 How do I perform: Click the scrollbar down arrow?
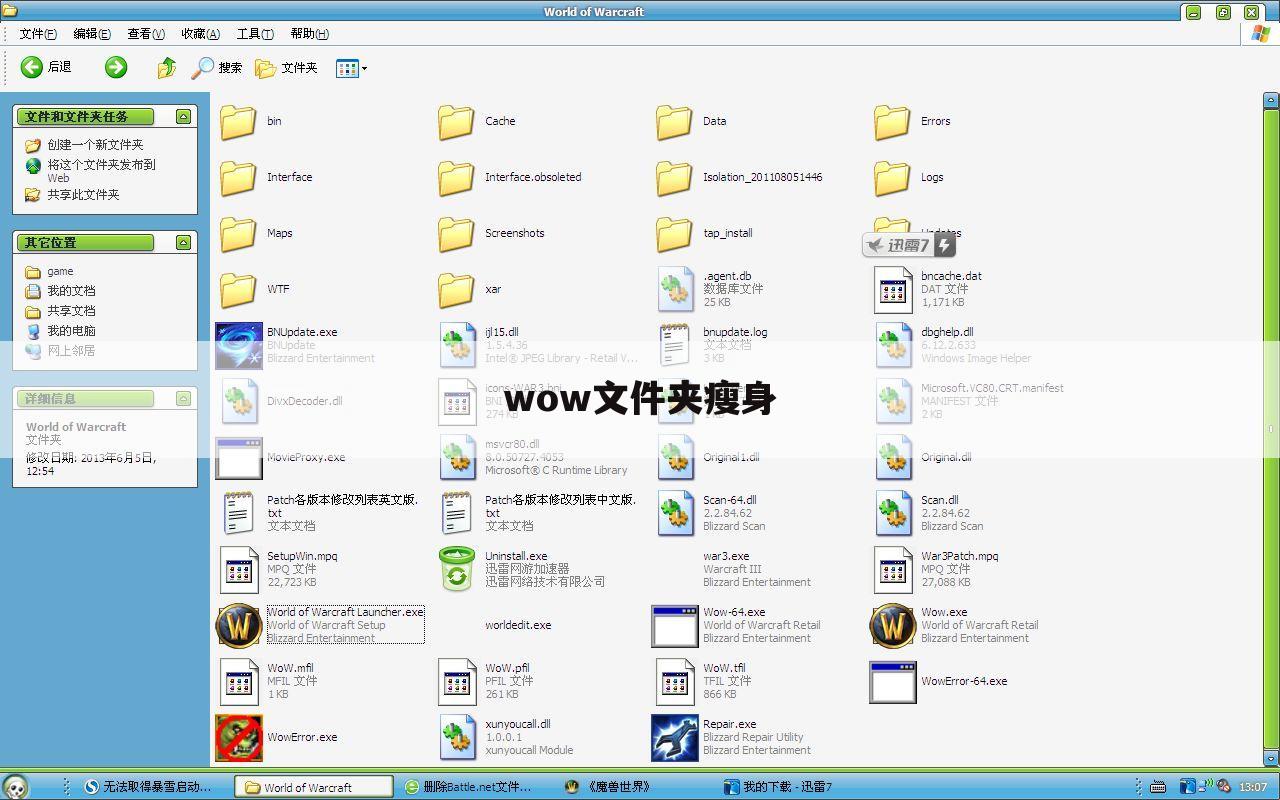tap(1271, 759)
